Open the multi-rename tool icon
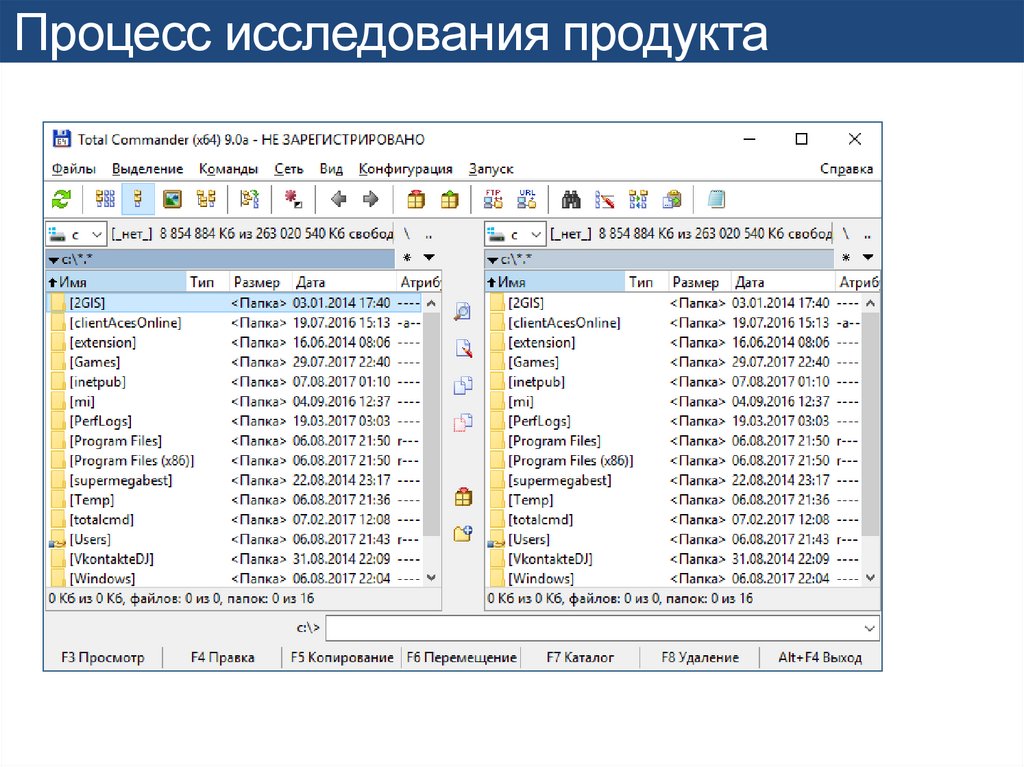This screenshot has height=767, width=1024. [605, 199]
